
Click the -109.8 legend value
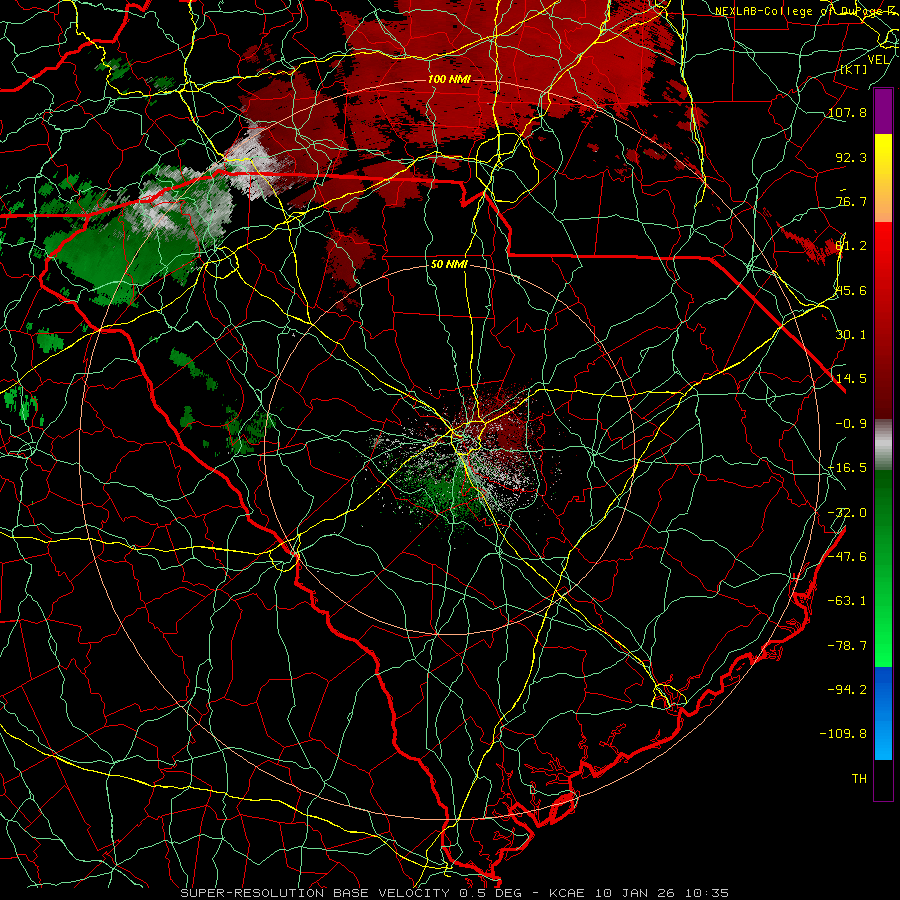[x=843, y=734]
